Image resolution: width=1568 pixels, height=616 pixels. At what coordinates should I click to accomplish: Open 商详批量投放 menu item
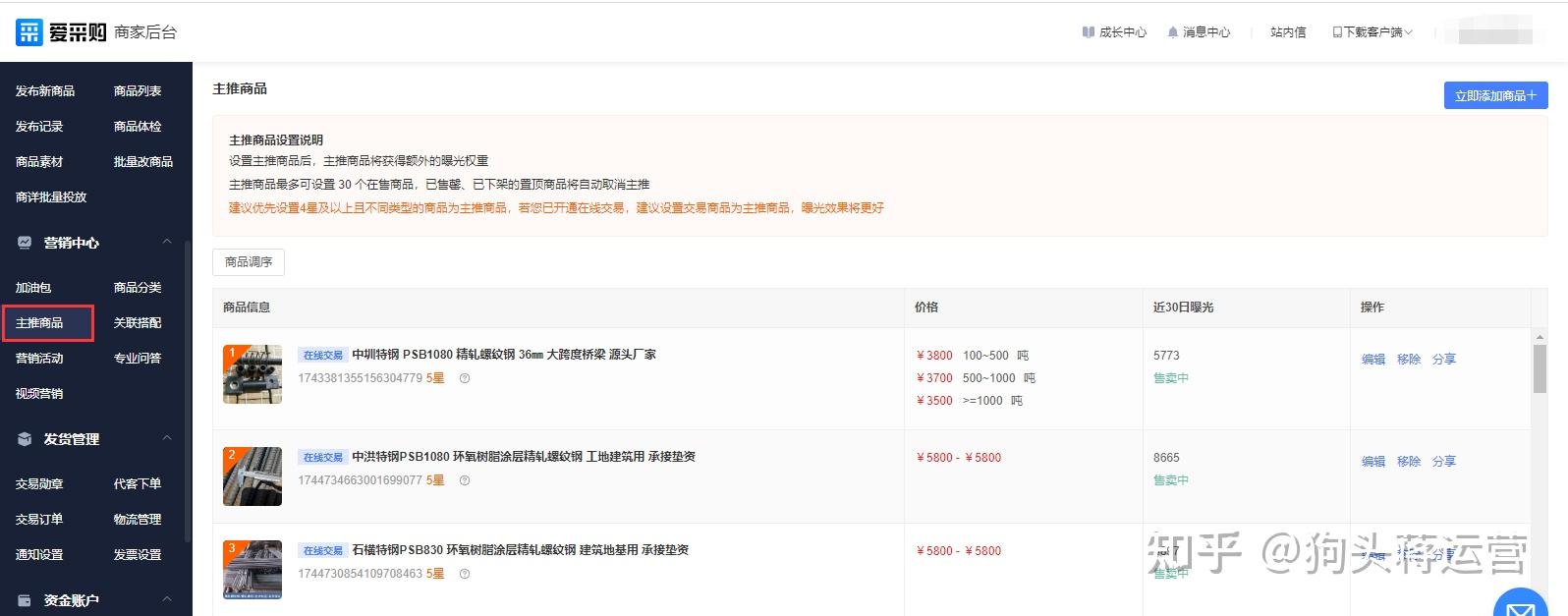tap(51, 197)
